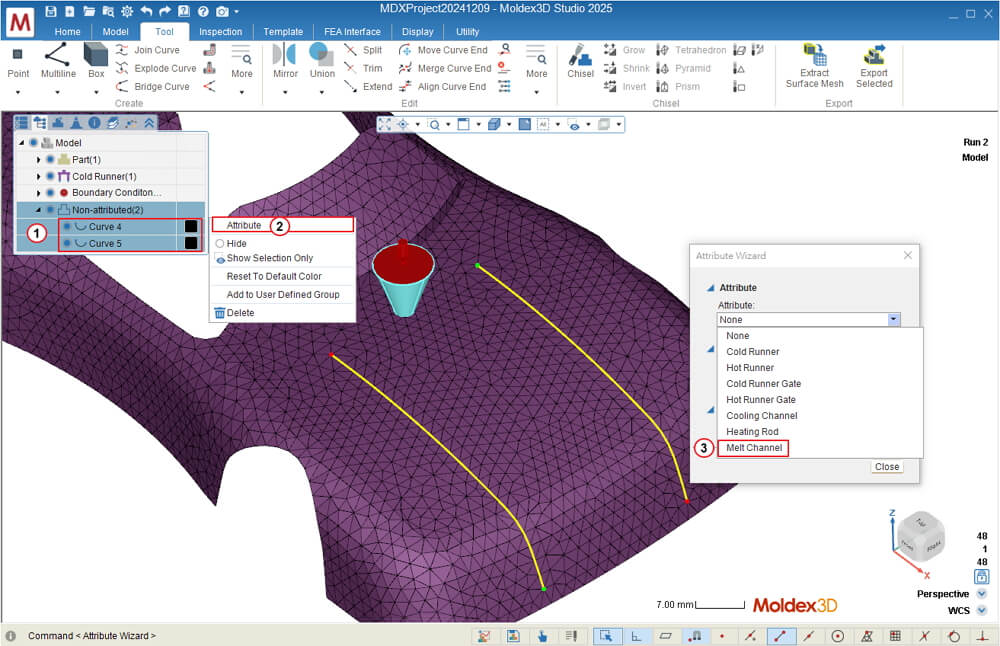This screenshot has height=646, width=1000.
Task: Select Cooling Channel from attribute list
Action: pyautogui.click(x=761, y=416)
